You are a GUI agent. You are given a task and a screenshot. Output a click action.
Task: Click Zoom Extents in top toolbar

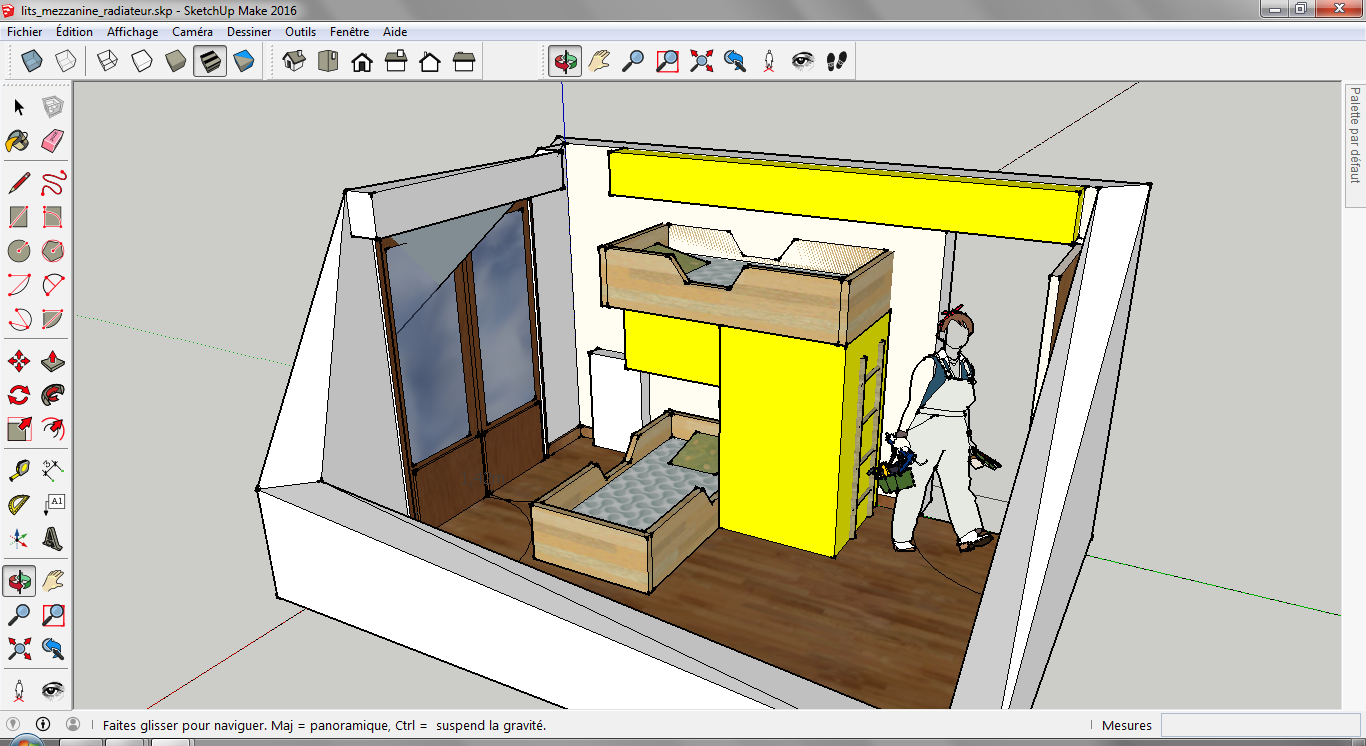click(701, 62)
